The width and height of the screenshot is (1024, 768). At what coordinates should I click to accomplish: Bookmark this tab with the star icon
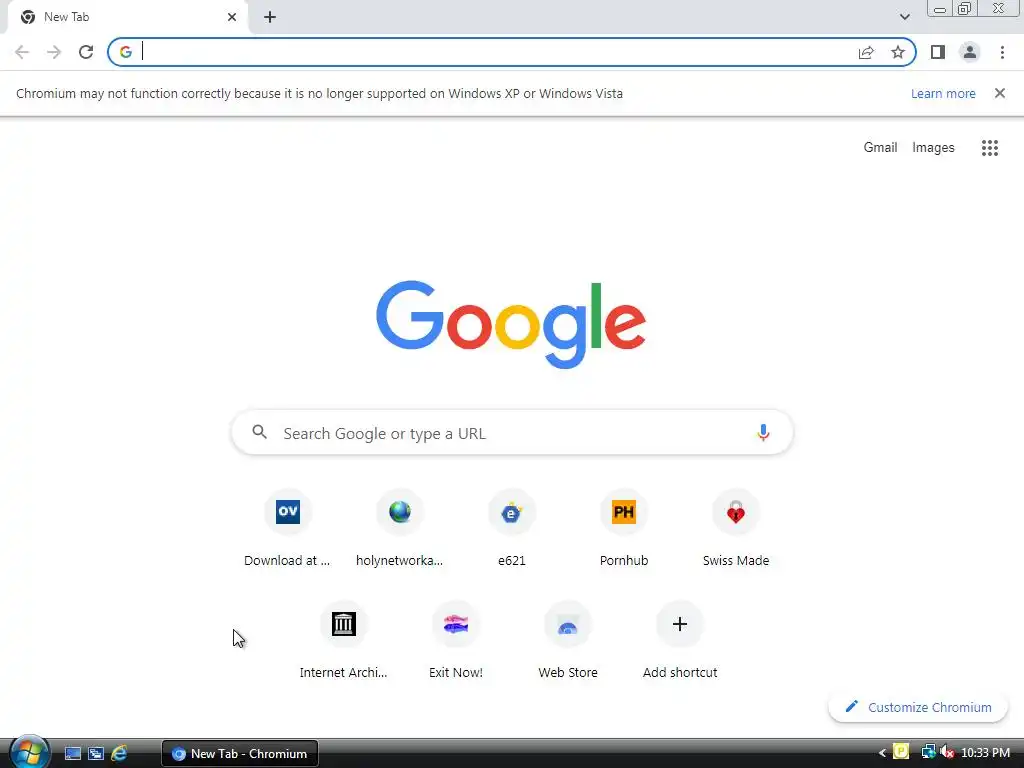coord(898,52)
